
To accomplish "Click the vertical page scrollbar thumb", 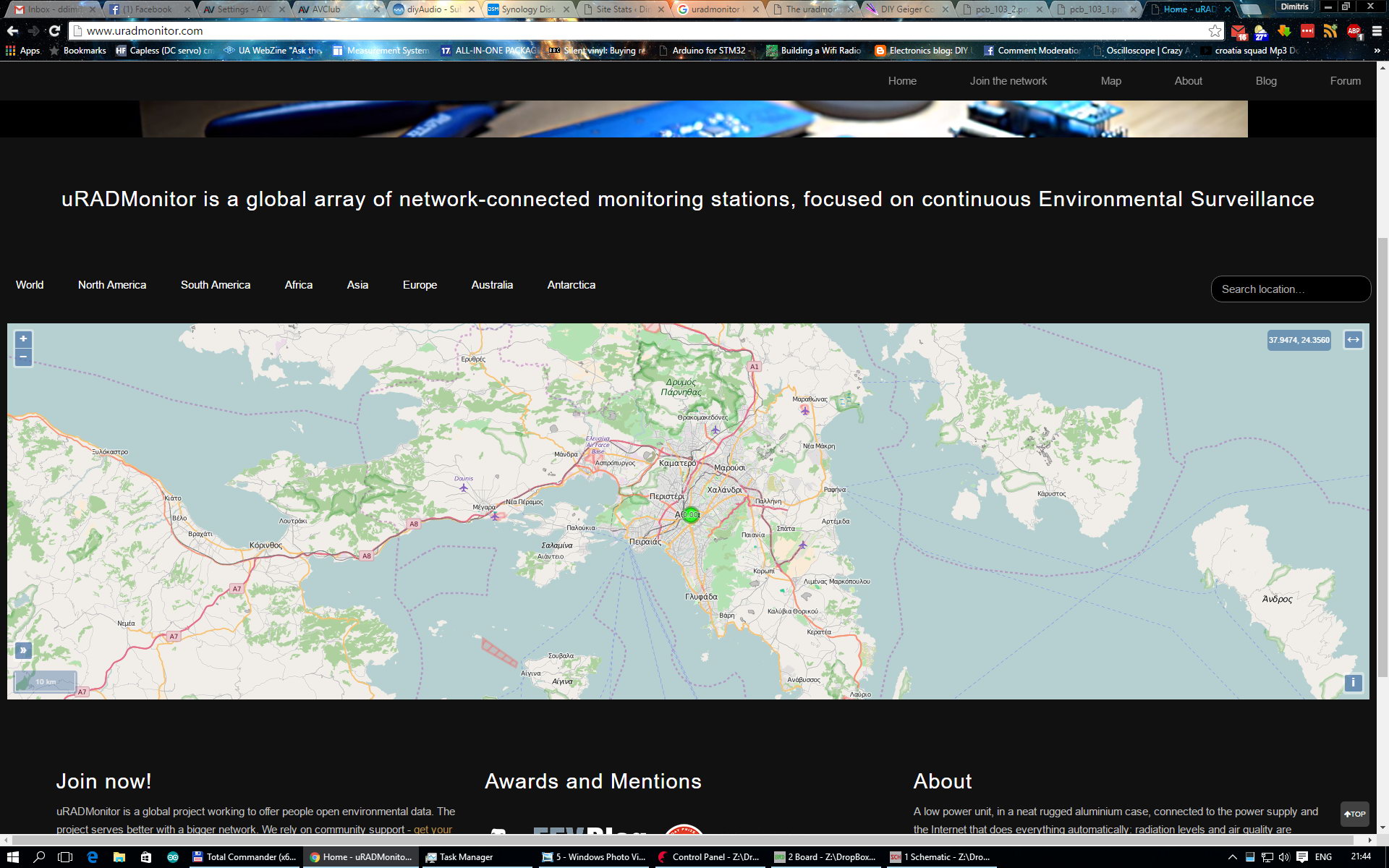I will click(x=1382, y=456).
